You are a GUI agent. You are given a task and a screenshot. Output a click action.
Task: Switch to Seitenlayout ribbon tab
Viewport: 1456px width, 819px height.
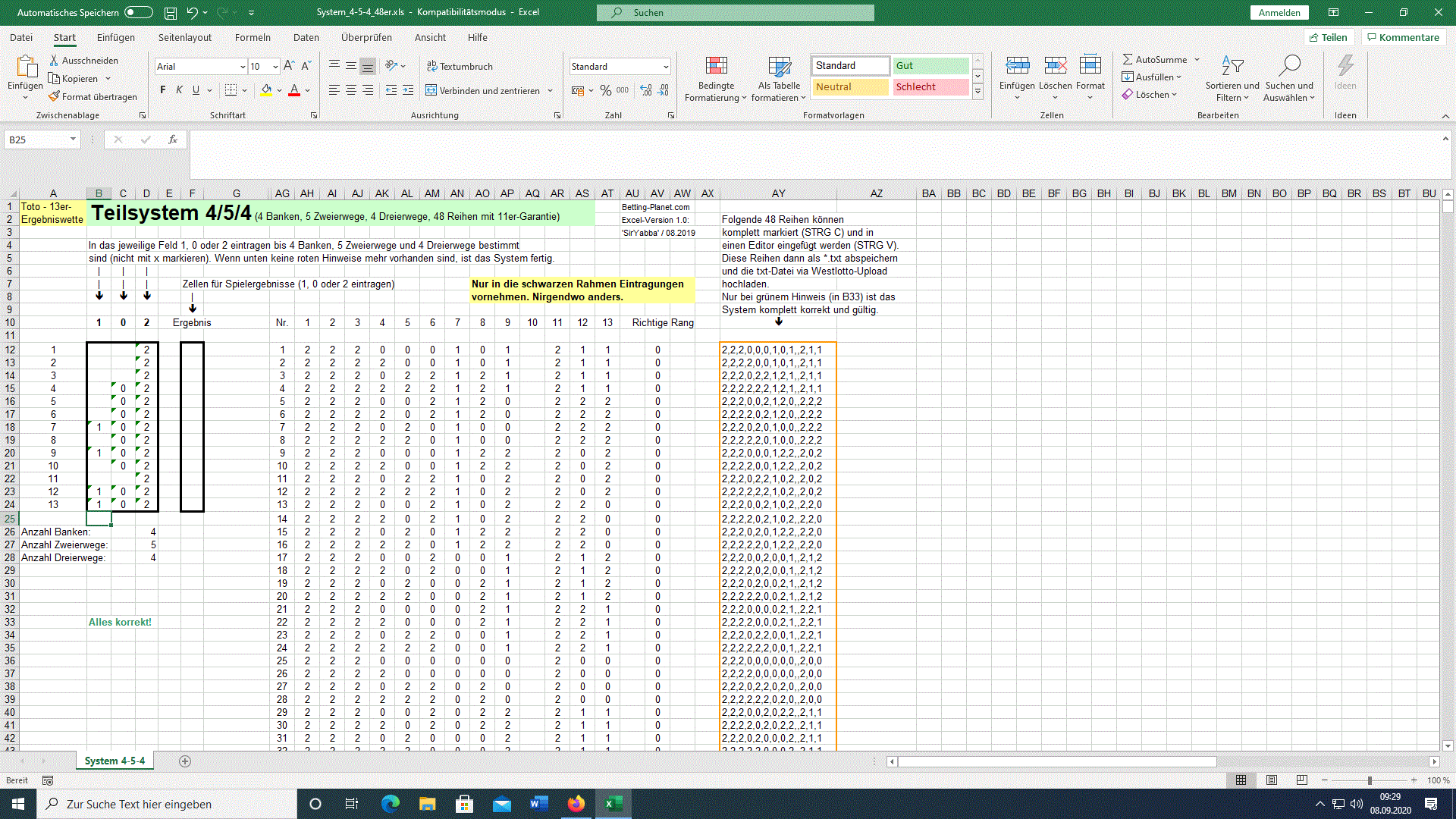click(x=184, y=37)
